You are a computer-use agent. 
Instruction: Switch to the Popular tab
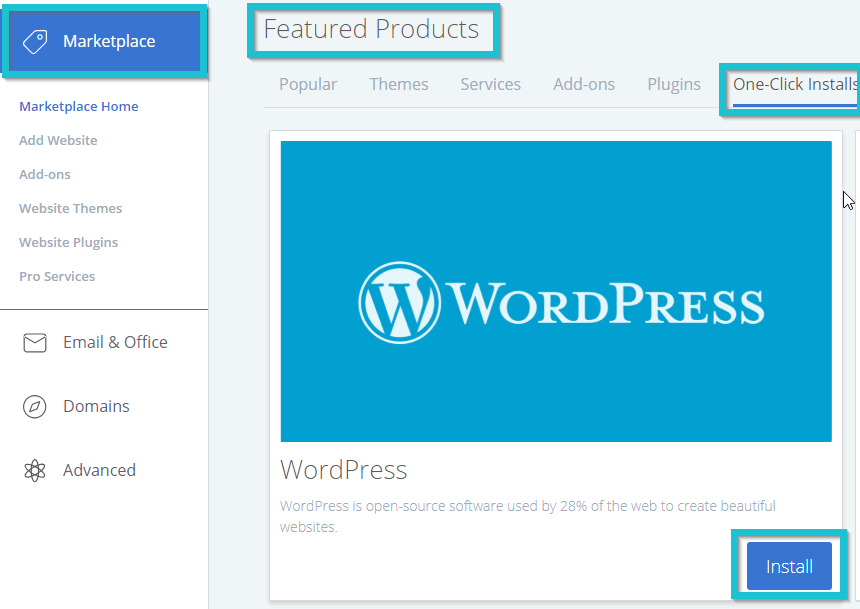tap(308, 84)
